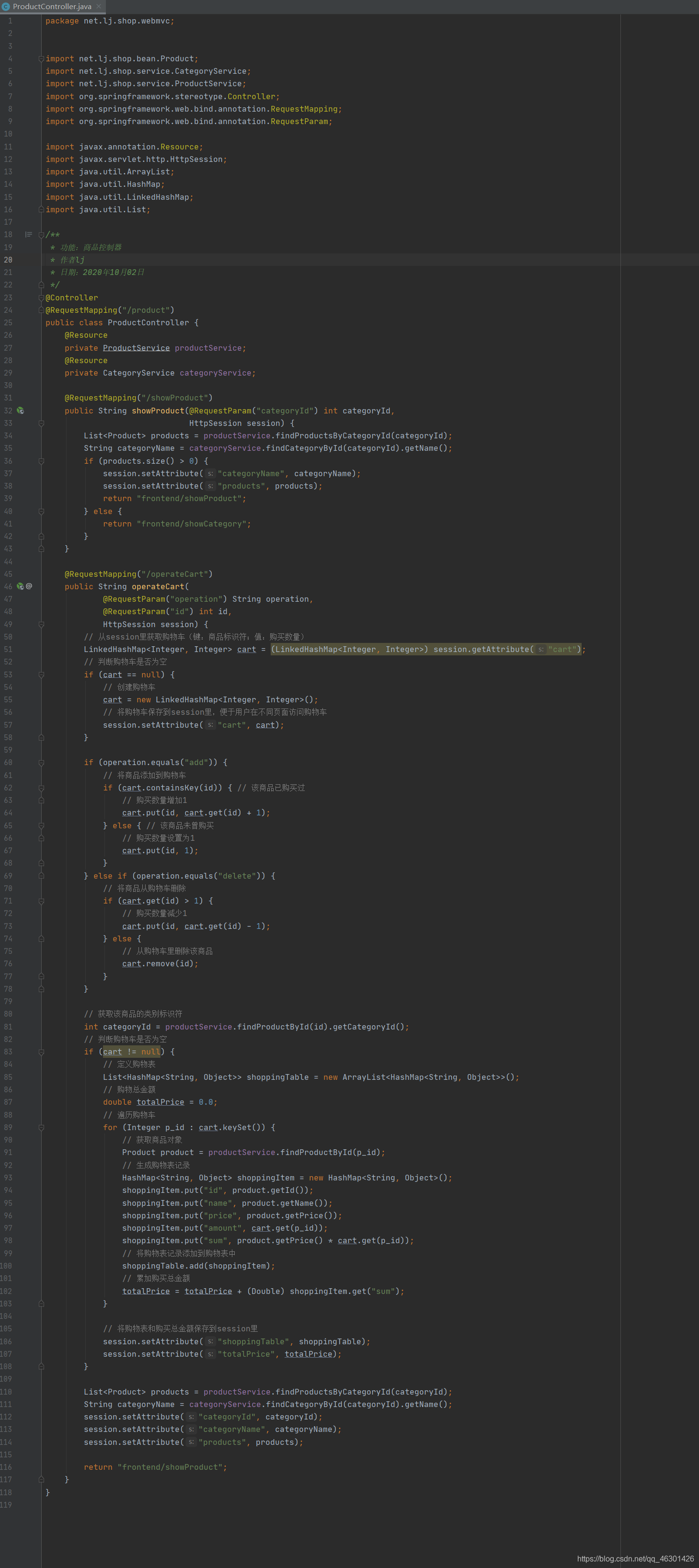Click the operateCart method name

(x=158, y=586)
